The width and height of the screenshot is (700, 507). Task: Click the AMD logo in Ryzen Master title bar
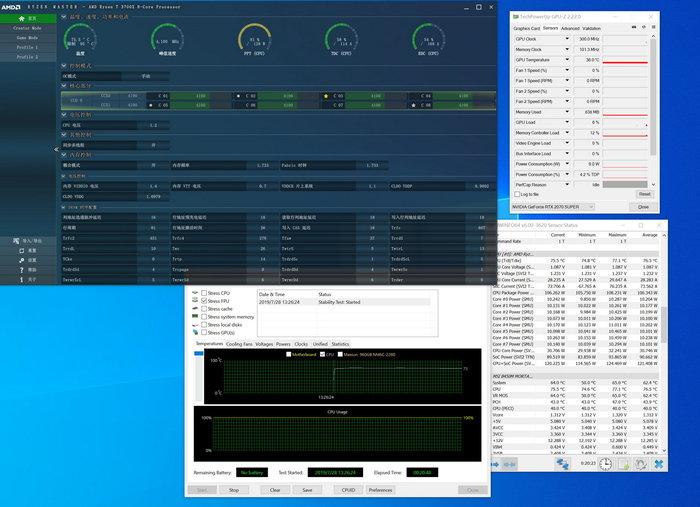(x=11, y=7)
